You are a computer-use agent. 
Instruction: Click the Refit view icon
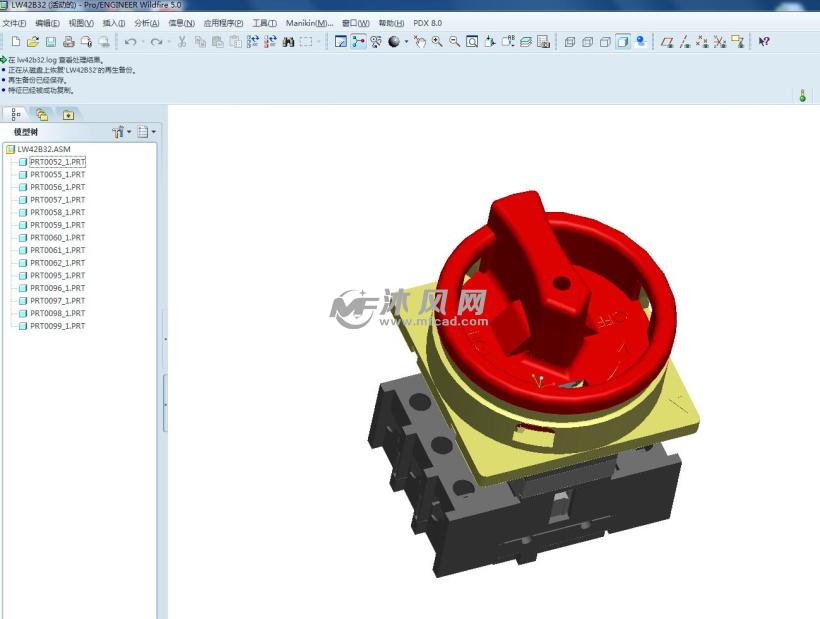point(472,42)
